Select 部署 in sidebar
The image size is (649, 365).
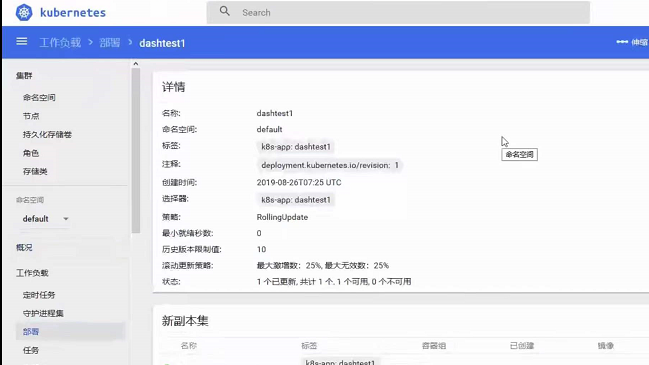pos(70,331)
